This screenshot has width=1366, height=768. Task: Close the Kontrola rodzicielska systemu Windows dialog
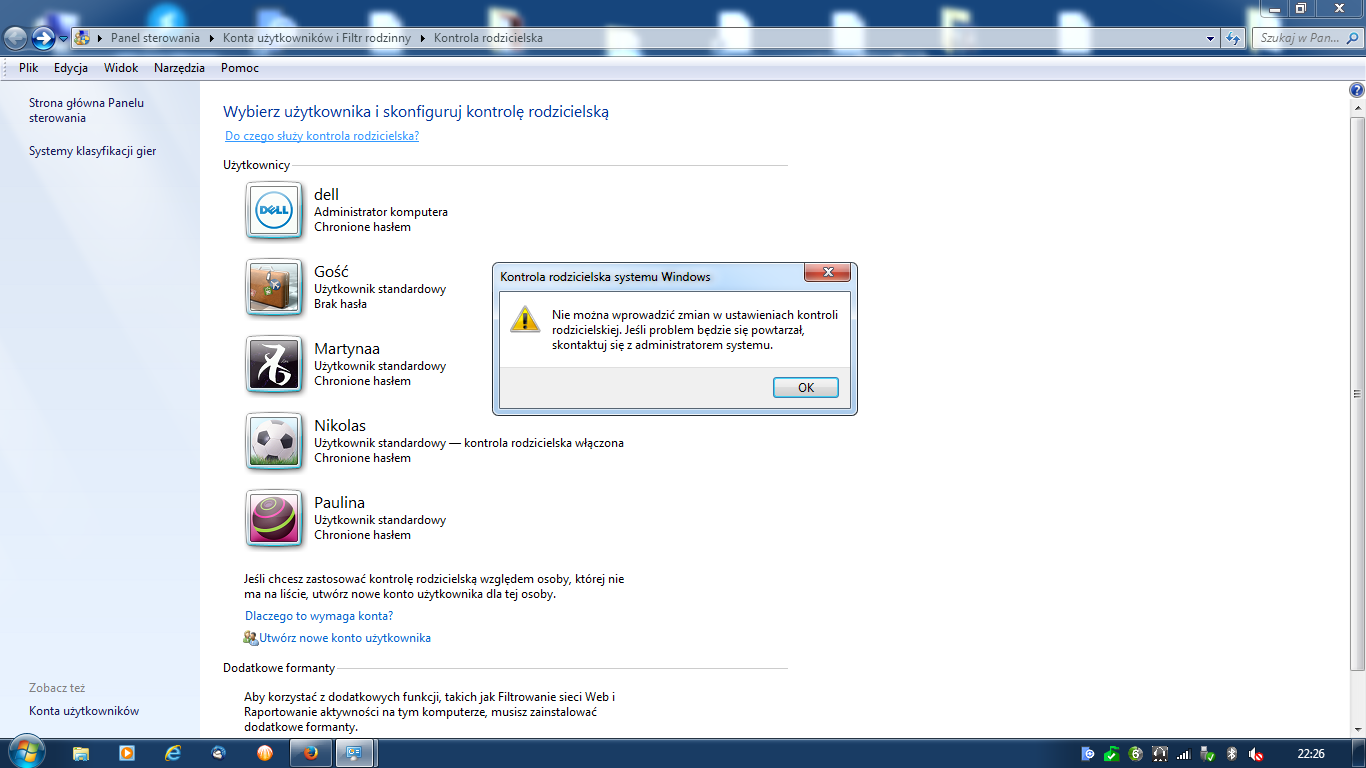click(x=828, y=273)
